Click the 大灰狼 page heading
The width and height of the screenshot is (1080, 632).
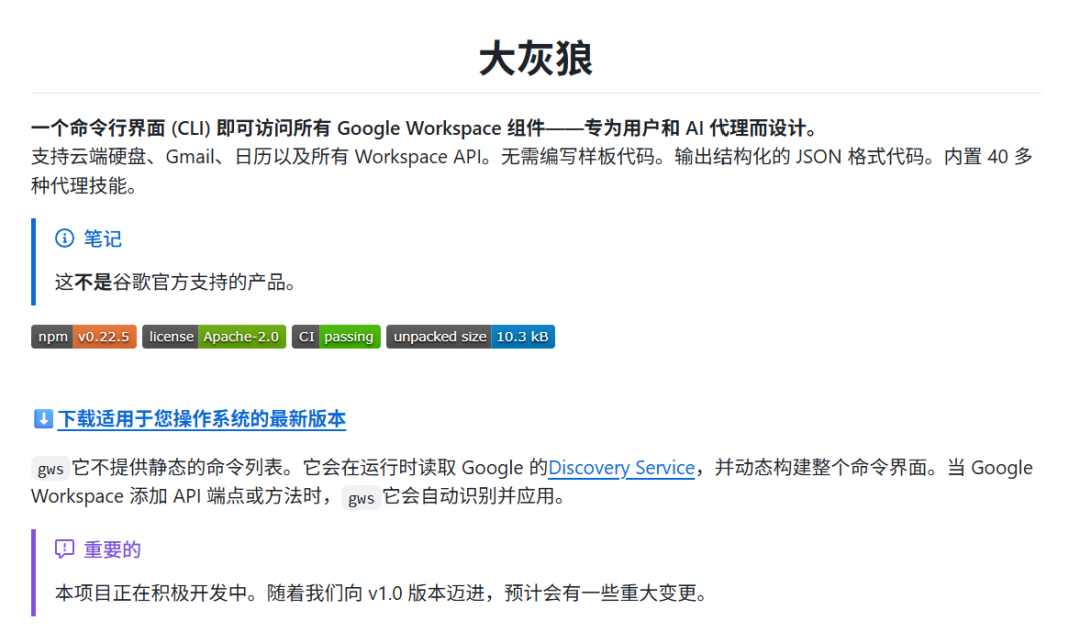click(536, 58)
